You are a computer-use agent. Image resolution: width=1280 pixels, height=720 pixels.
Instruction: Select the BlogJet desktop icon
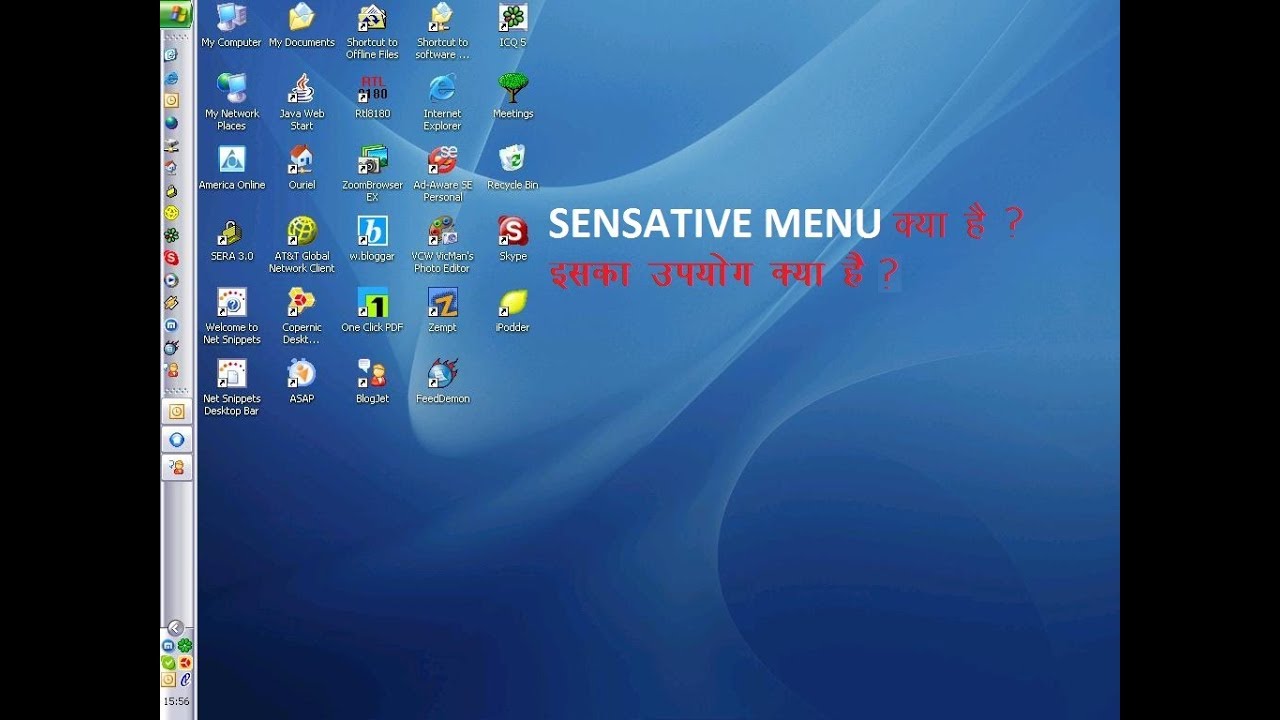coord(372,381)
